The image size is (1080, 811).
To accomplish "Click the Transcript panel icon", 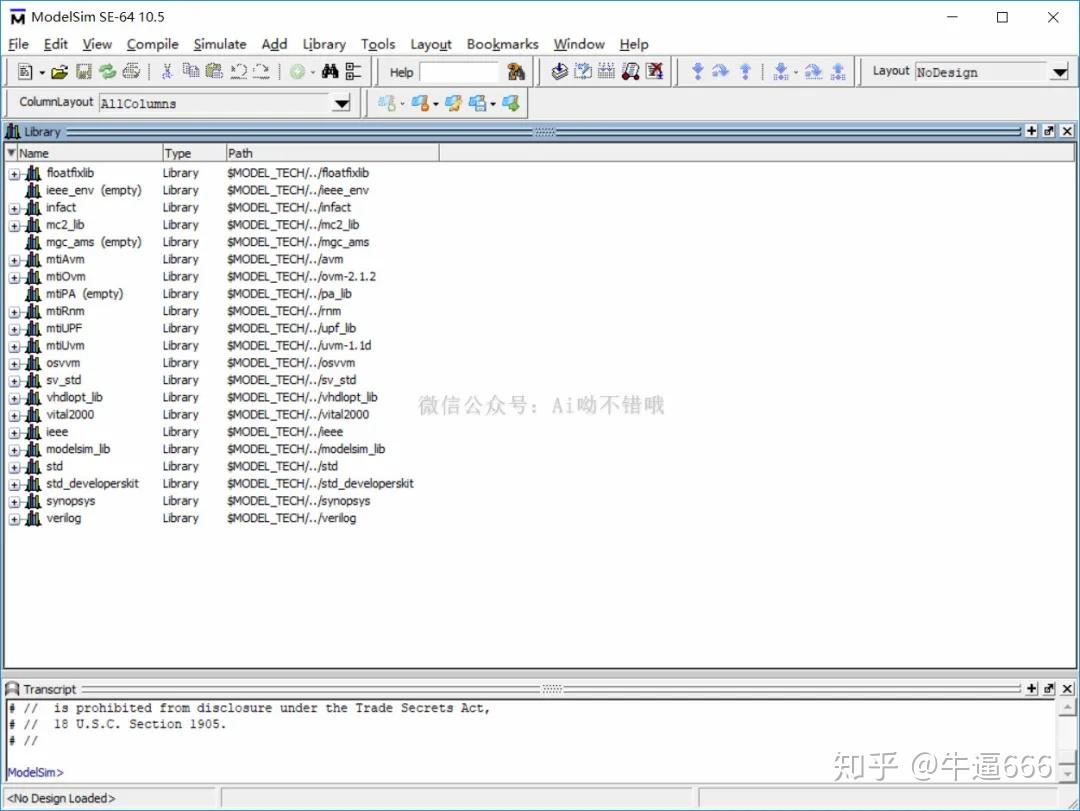I will 12,688.
